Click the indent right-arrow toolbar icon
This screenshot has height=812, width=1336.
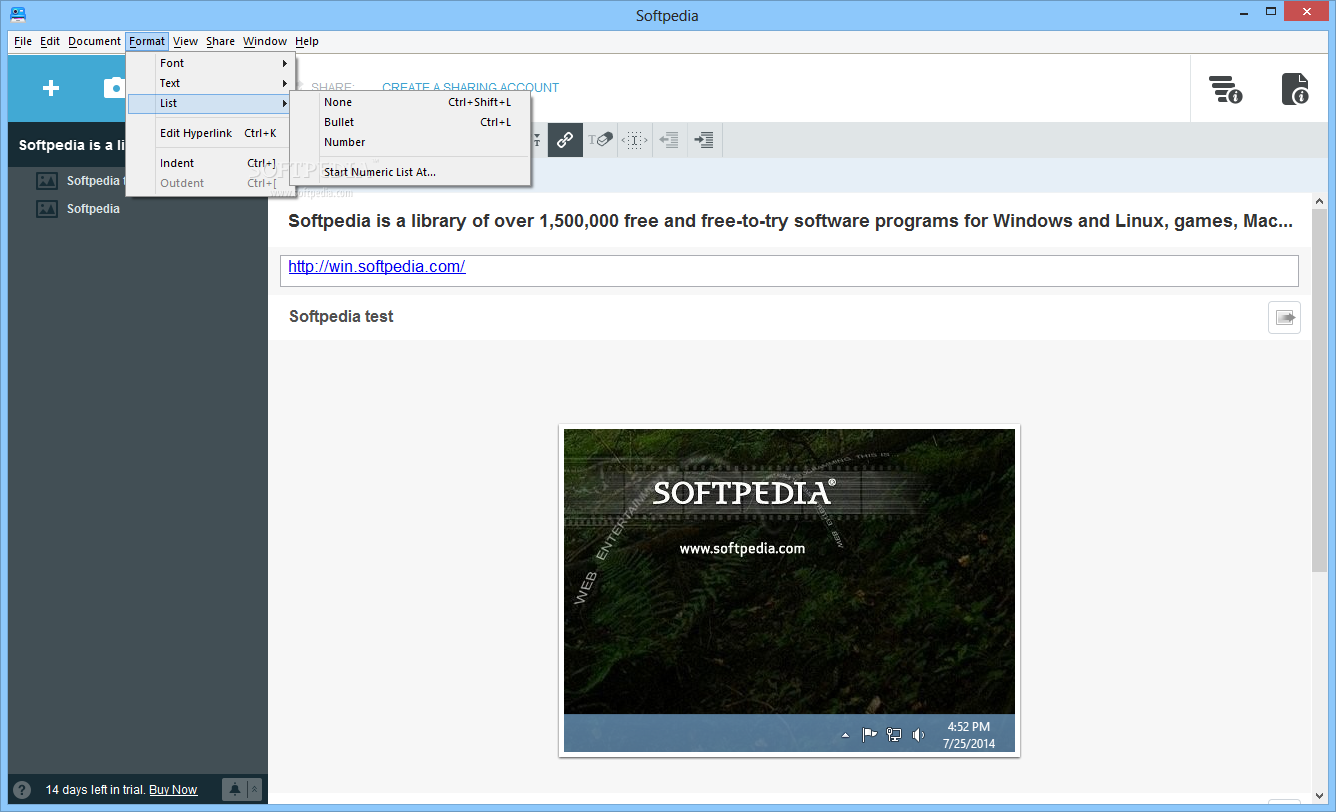(704, 140)
